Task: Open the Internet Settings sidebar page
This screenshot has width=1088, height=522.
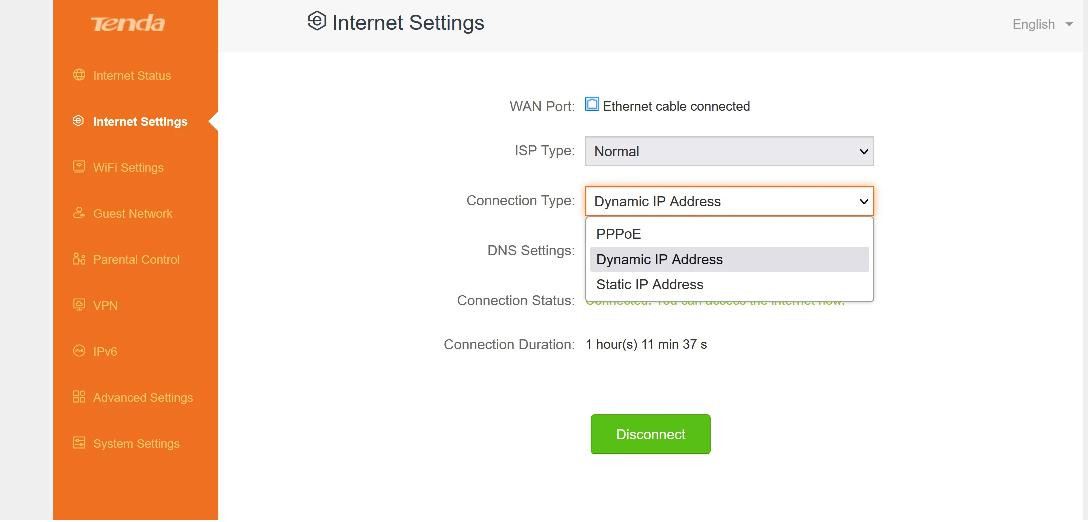Action: click(x=140, y=121)
